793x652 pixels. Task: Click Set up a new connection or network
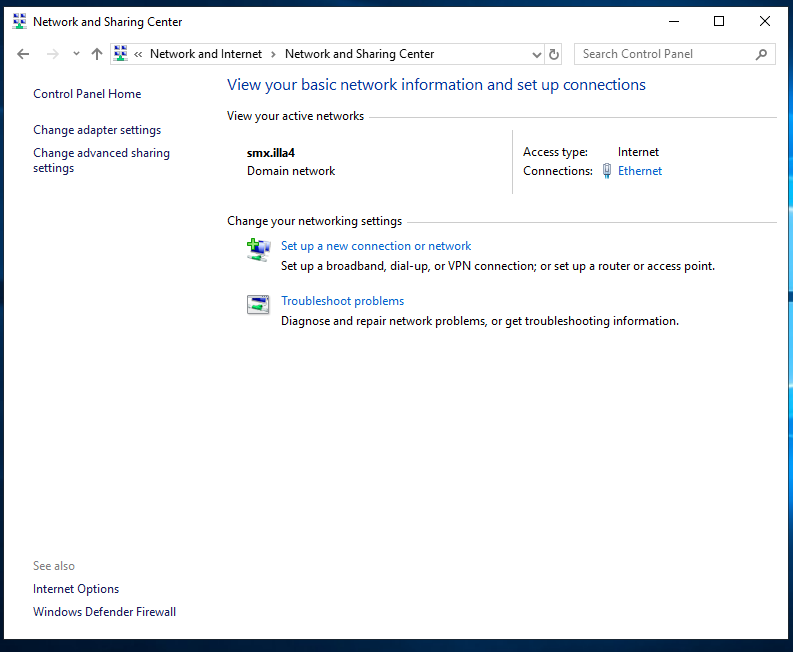pyautogui.click(x=376, y=246)
